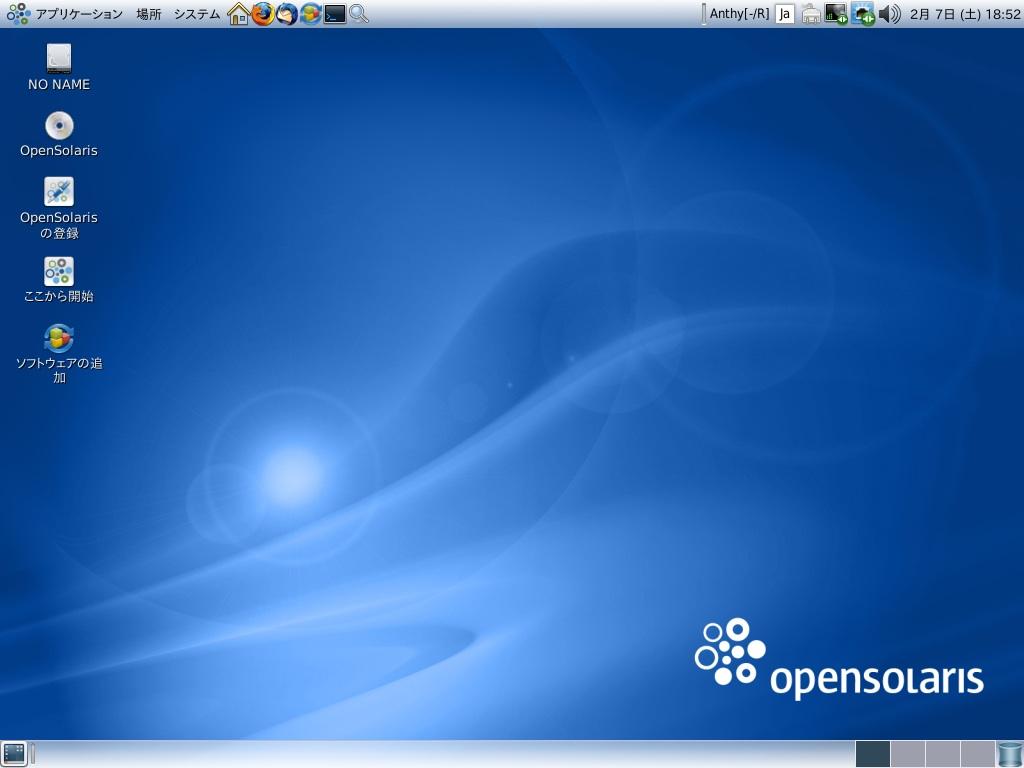Click the Anthy[-/R] input method indicator
1024x768 pixels.
[739, 14]
